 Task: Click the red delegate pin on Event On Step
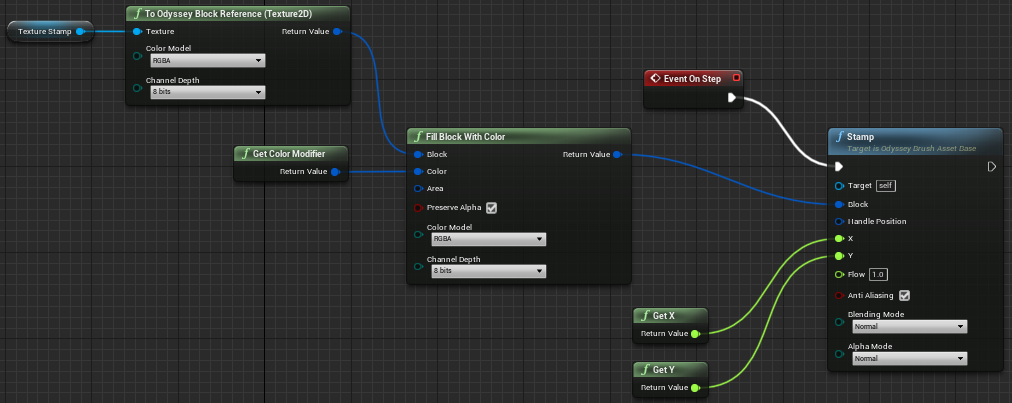click(736, 78)
